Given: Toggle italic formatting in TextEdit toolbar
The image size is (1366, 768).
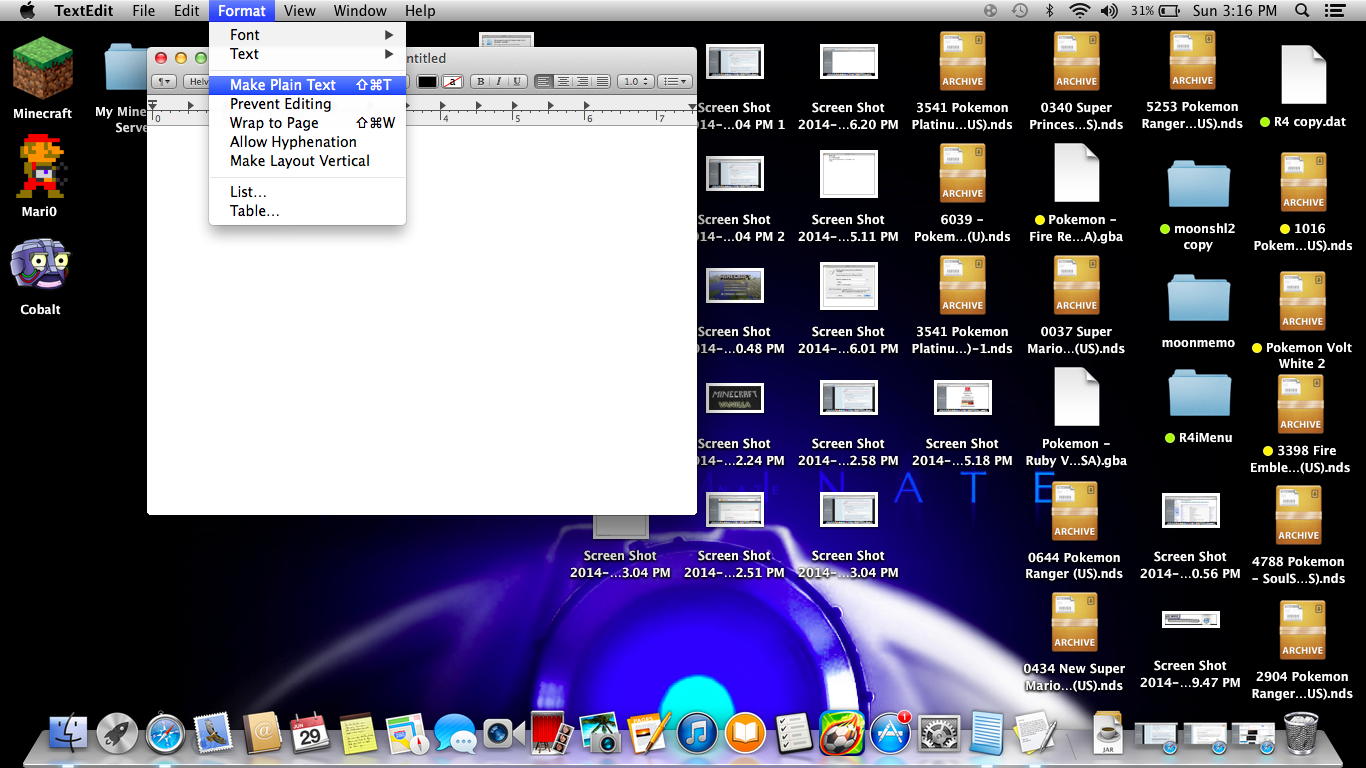Looking at the screenshot, I should 498,81.
